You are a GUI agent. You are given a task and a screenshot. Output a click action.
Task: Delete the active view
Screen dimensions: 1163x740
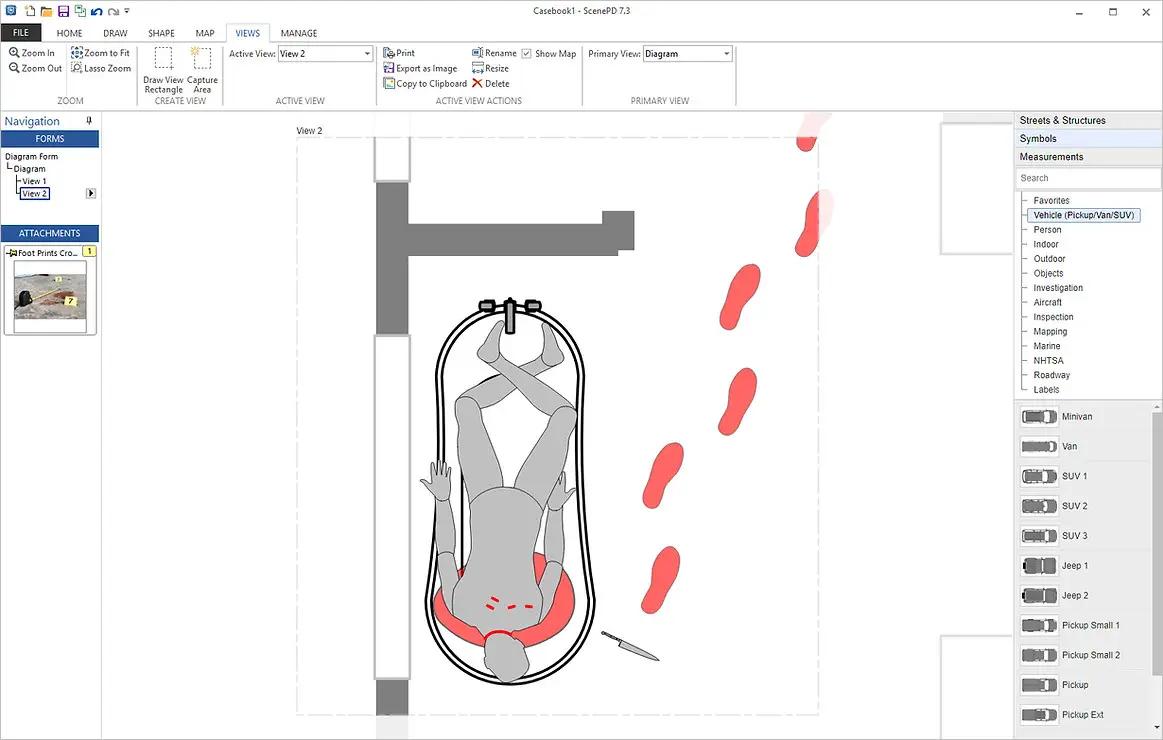(490, 84)
